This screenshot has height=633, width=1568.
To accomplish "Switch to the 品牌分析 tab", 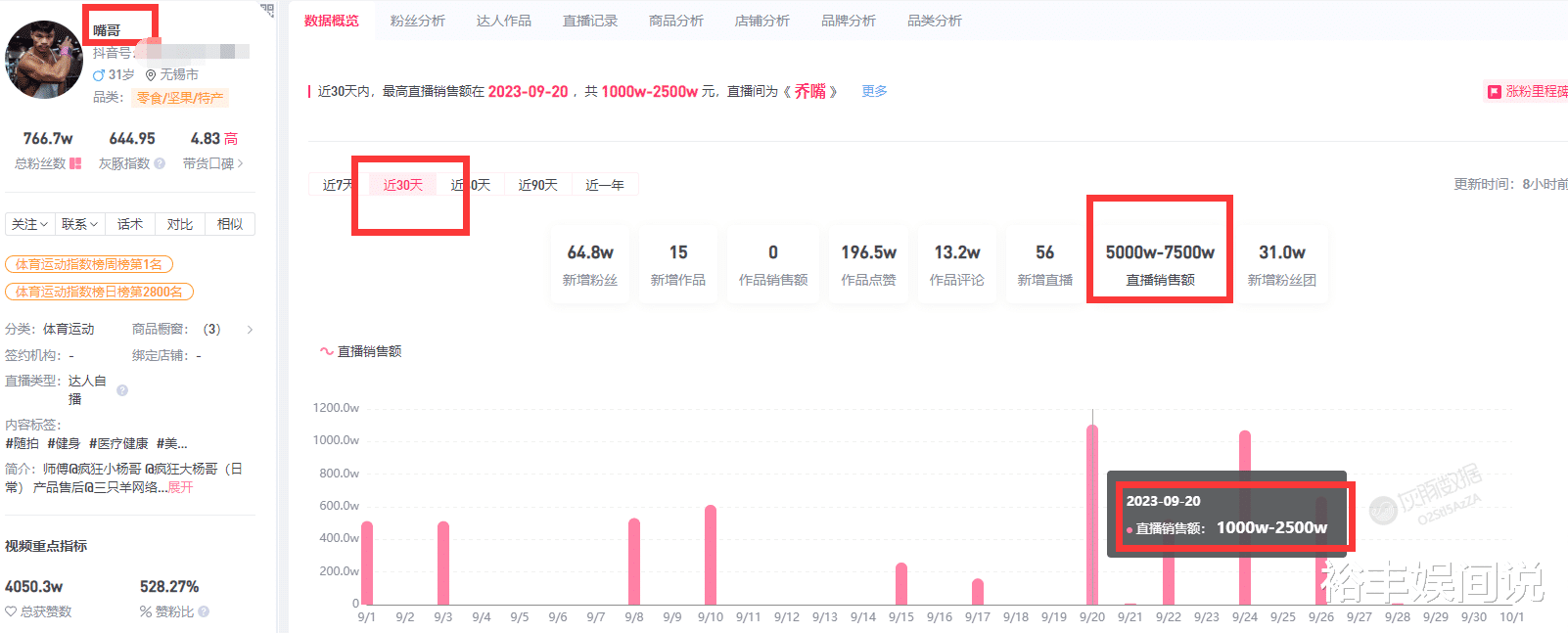I will 849,21.
